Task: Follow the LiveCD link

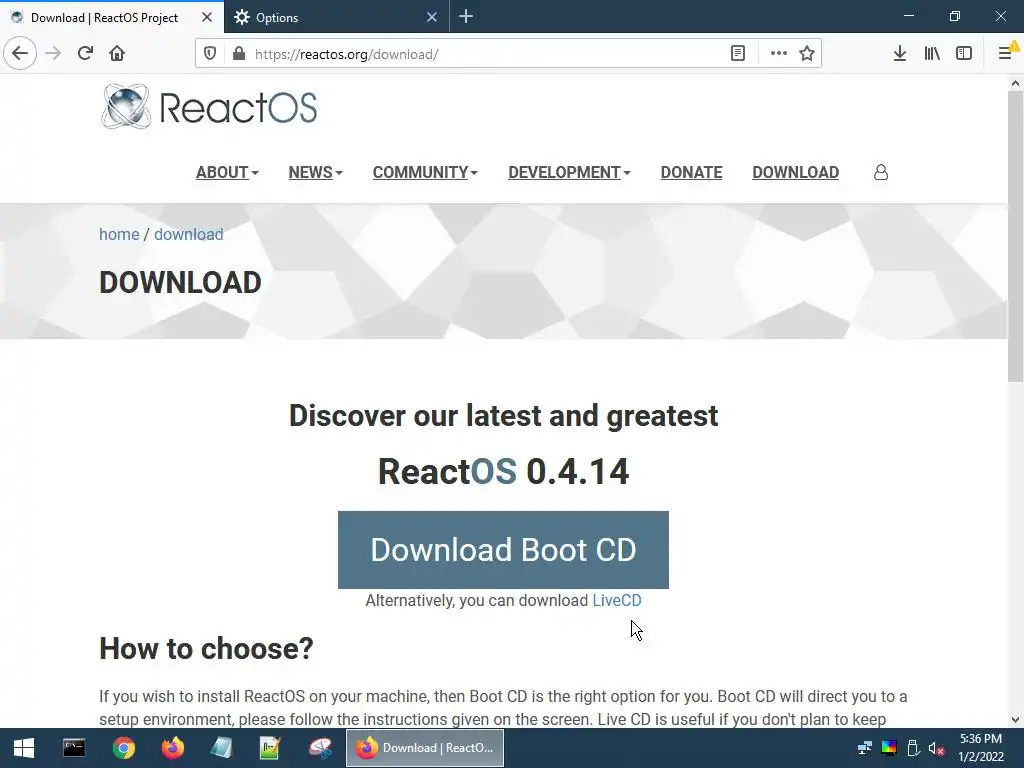Action: 616,600
